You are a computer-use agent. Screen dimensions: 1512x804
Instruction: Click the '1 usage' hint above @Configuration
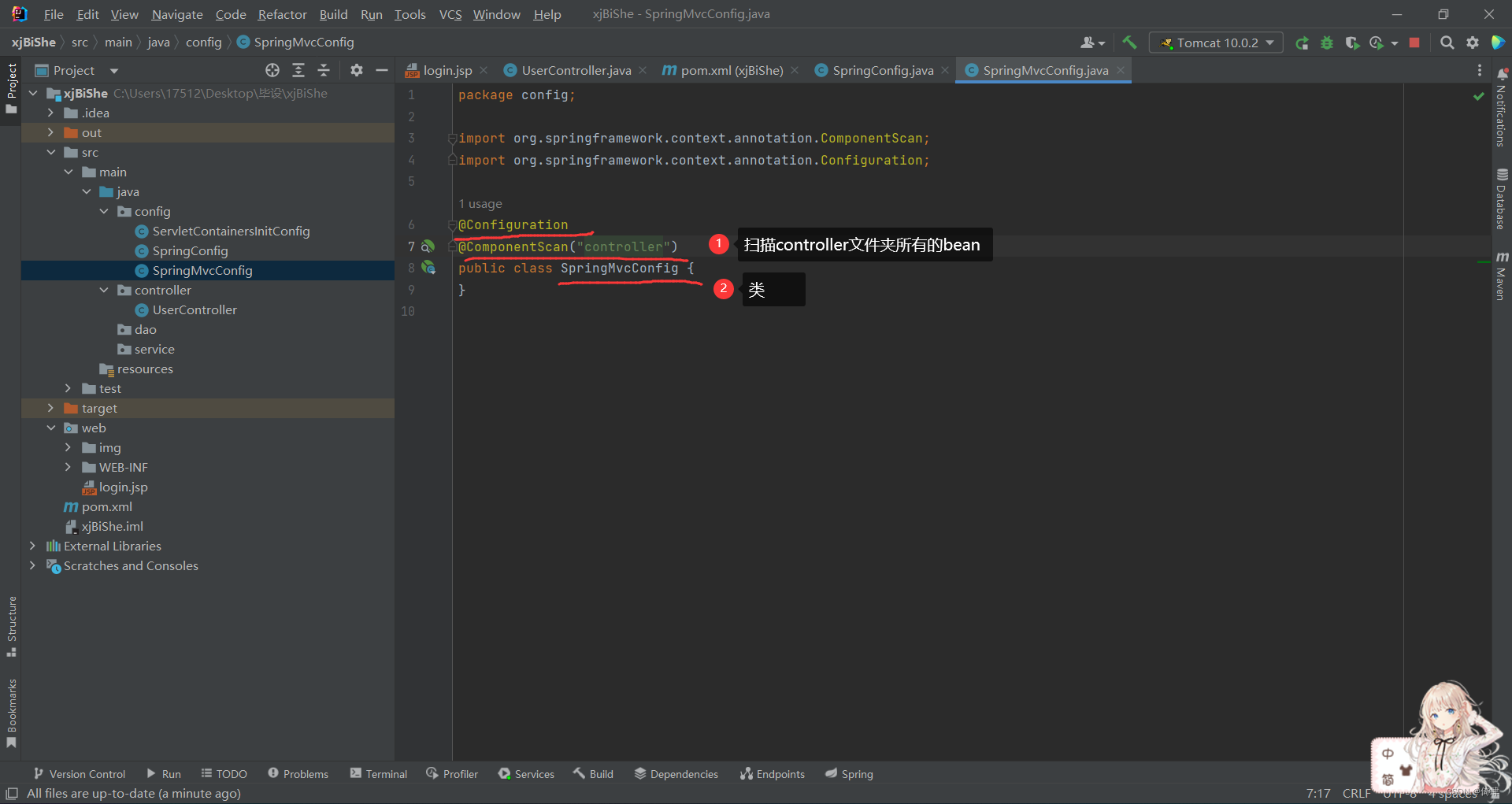point(480,204)
